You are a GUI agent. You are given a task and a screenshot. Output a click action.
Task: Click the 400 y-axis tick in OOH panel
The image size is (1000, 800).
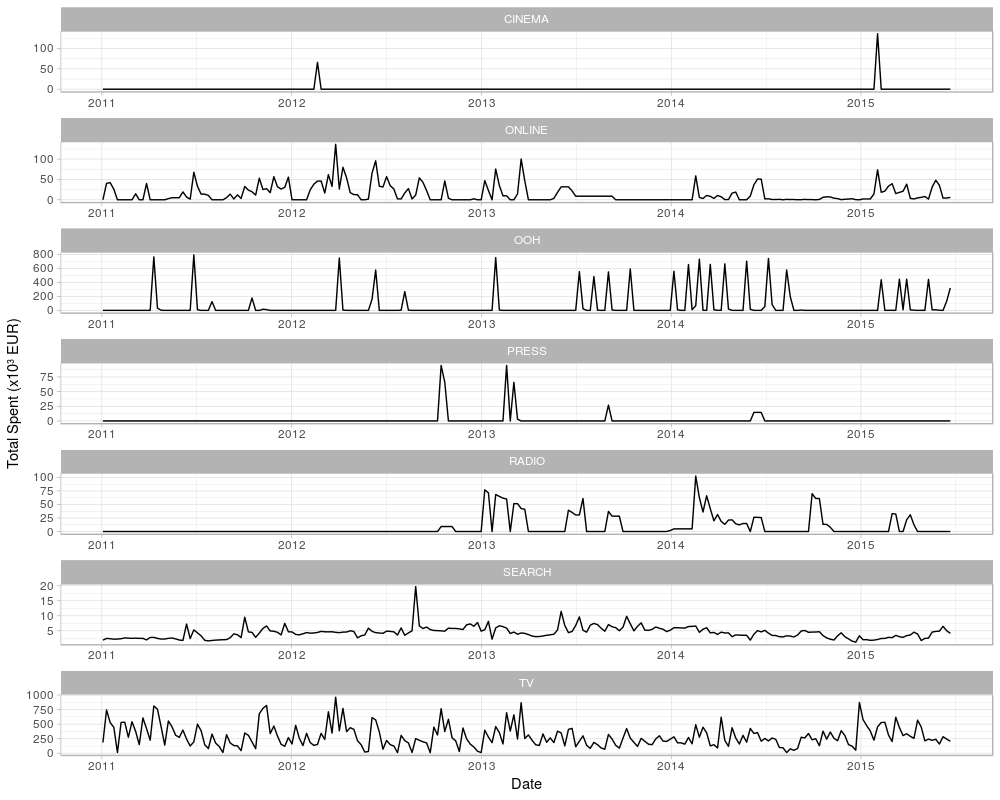(x=45, y=282)
